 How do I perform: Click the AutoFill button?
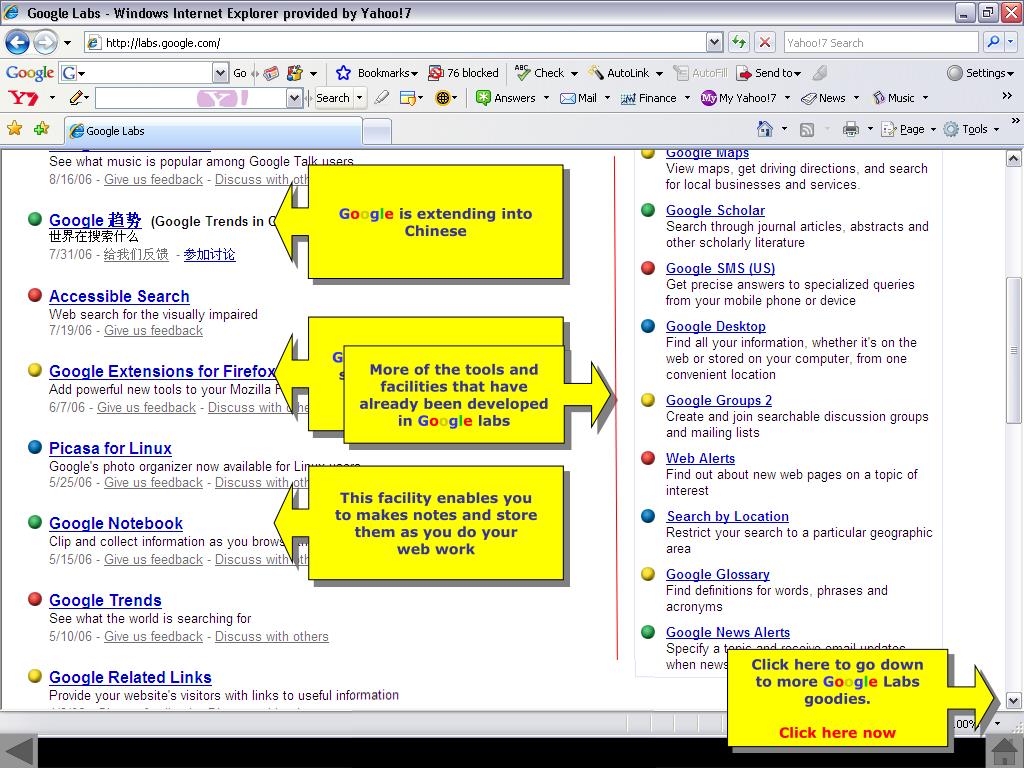(x=701, y=72)
